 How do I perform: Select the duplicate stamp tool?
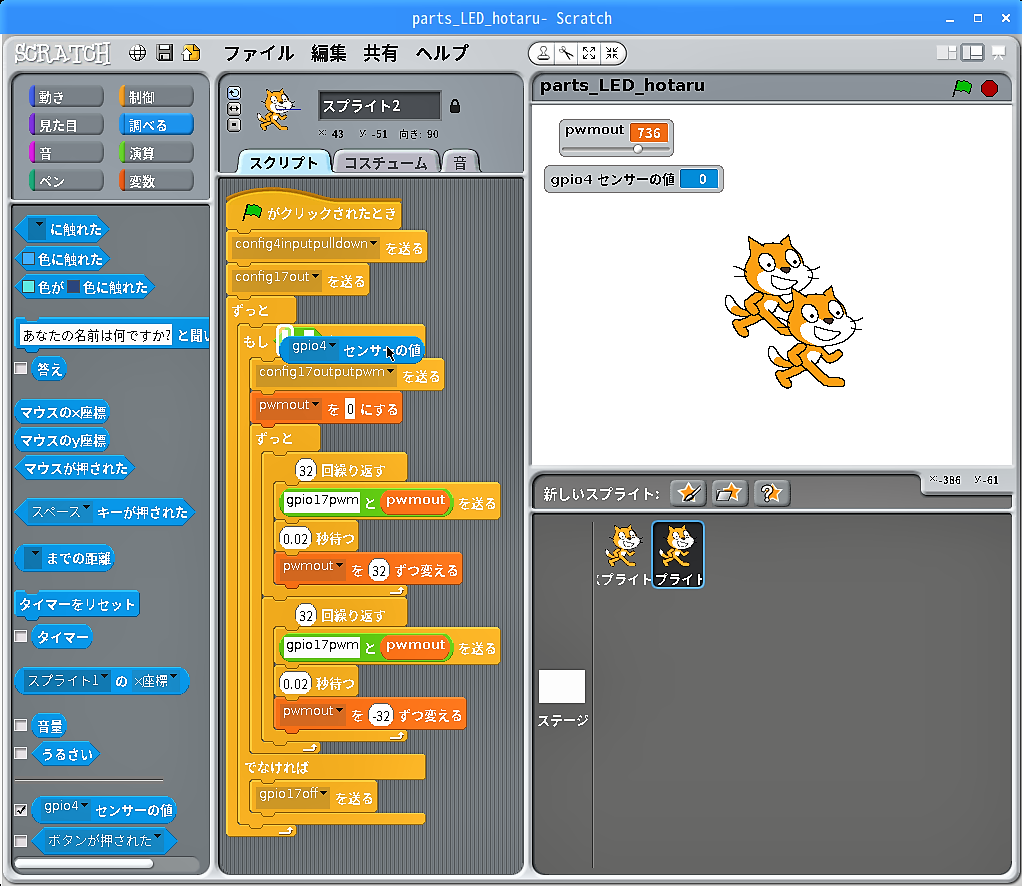(x=544, y=53)
